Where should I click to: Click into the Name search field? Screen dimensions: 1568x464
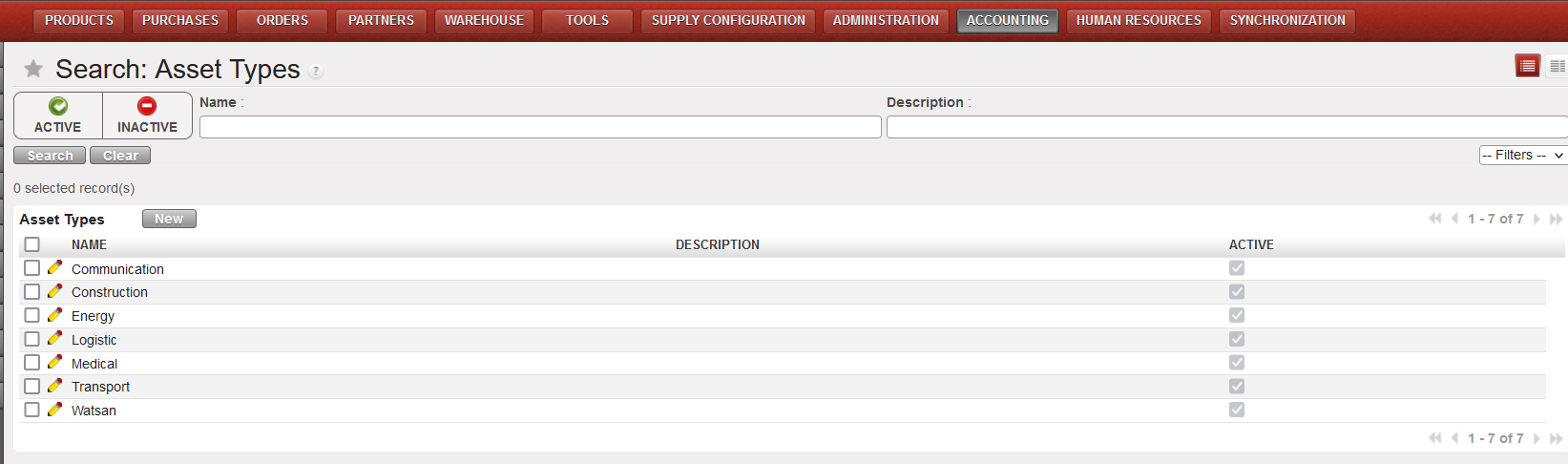coord(540,127)
